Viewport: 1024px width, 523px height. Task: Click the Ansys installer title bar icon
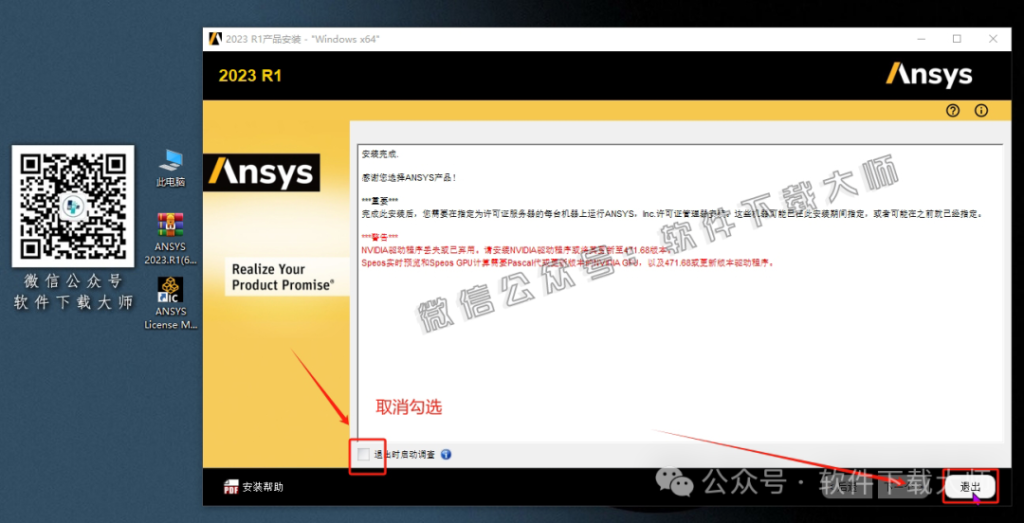[x=215, y=39]
